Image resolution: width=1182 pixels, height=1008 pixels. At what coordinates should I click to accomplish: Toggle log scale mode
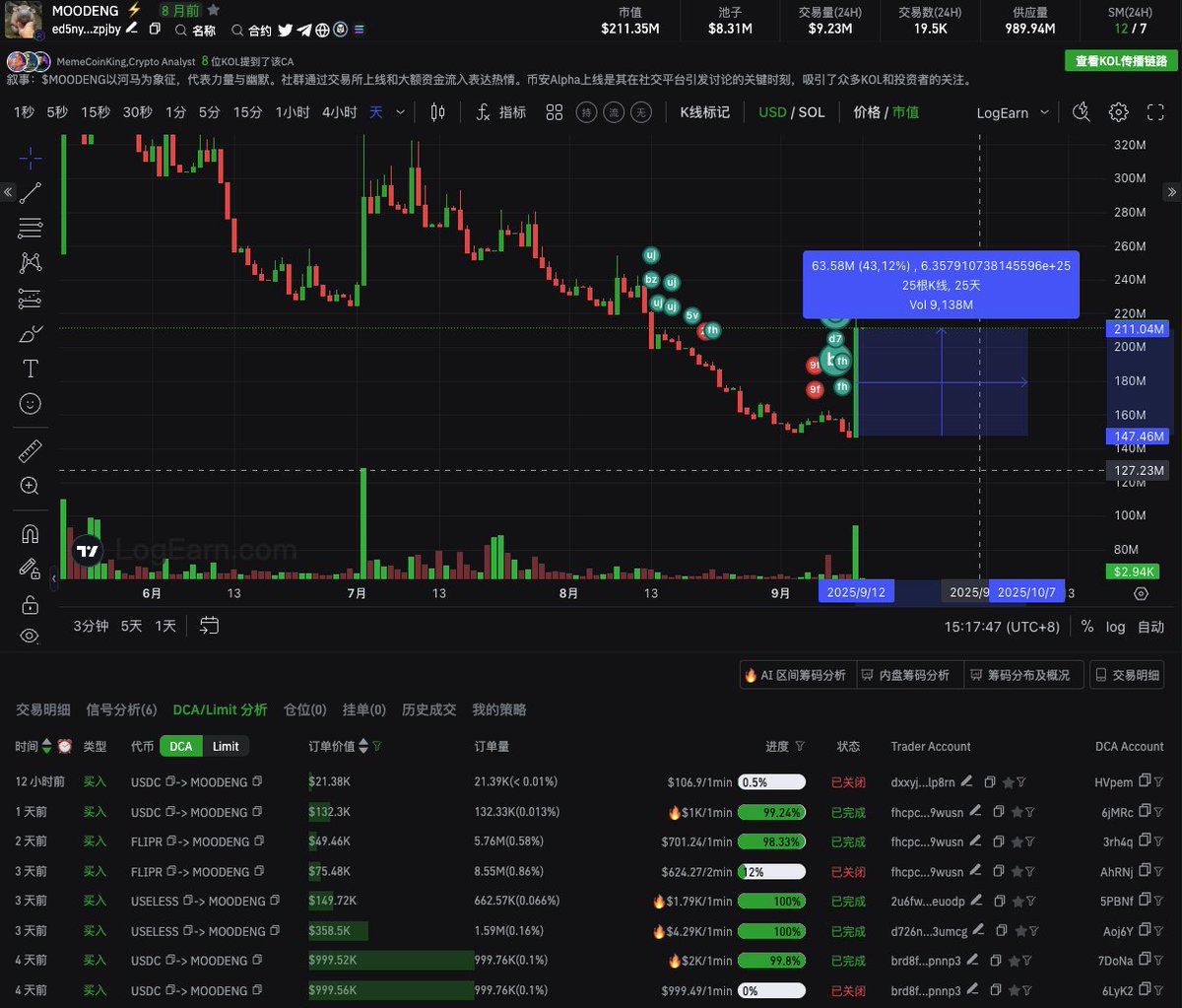(1115, 626)
